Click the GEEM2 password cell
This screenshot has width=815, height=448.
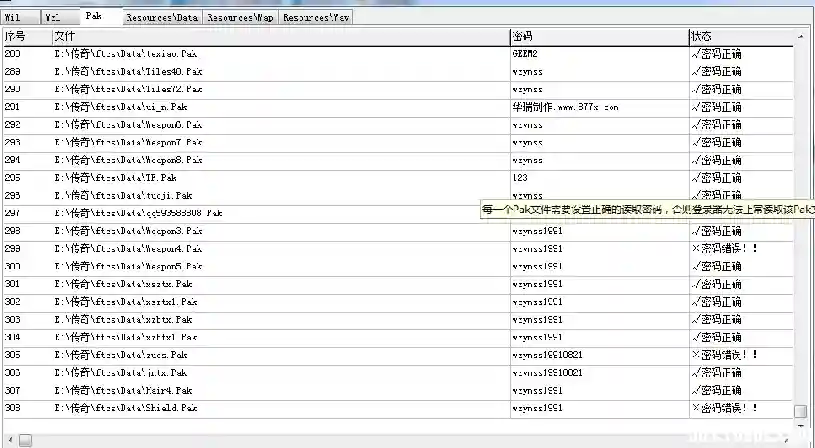(600, 54)
